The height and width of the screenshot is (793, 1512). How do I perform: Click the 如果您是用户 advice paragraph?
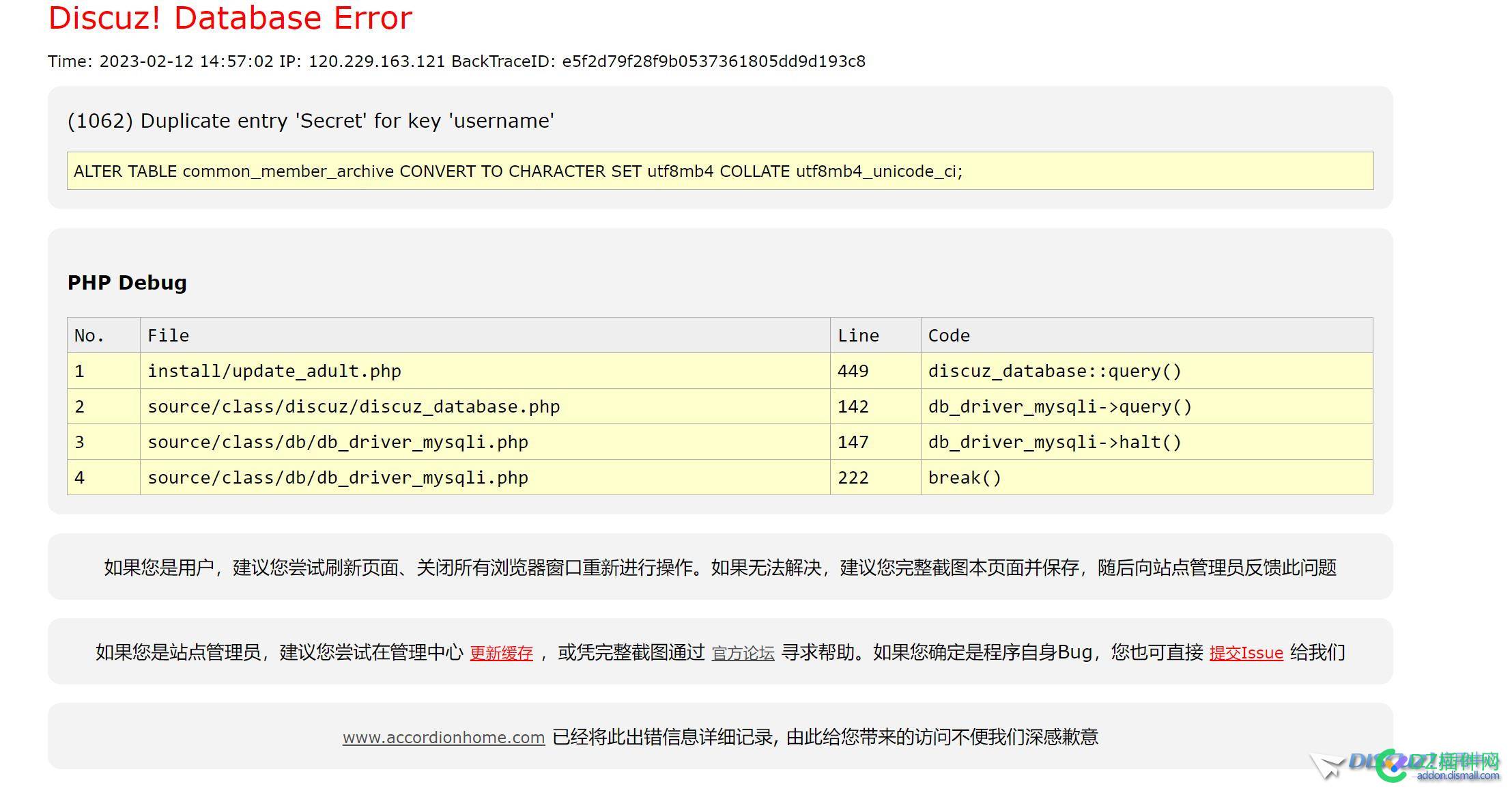click(720, 568)
